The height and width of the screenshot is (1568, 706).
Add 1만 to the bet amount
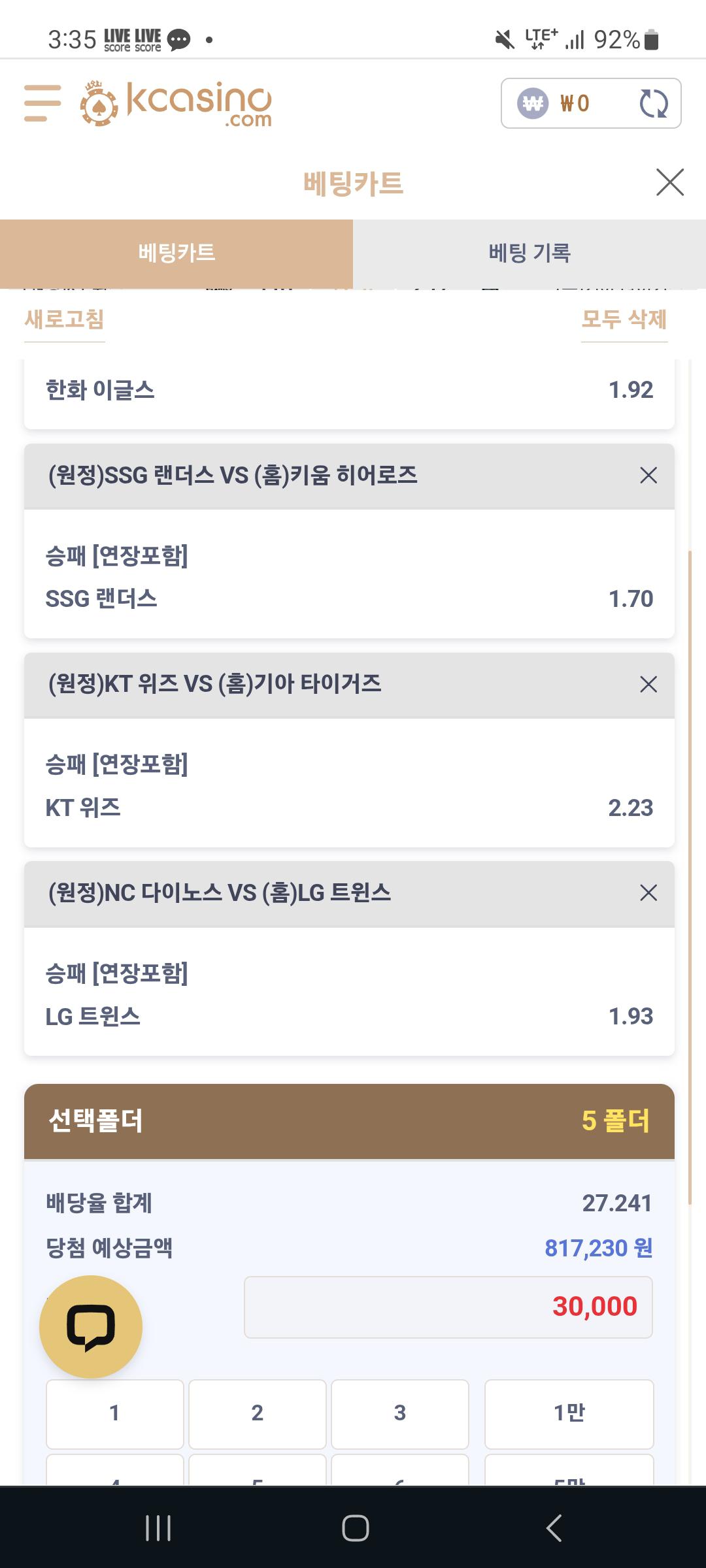pyautogui.click(x=569, y=1414)
